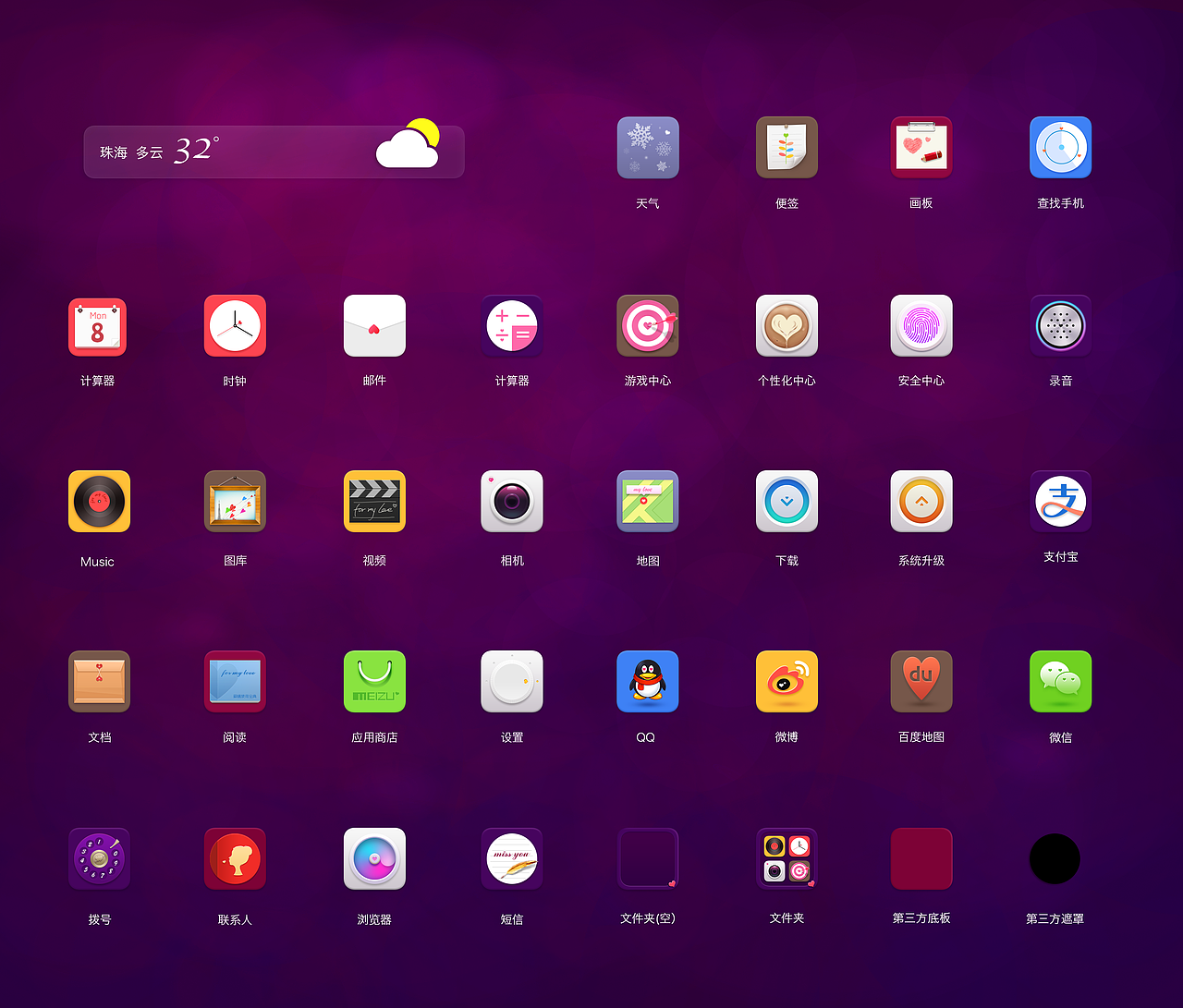The width and height of the screenshot is (1183, 1008).
Task: Launch the 画板 drawing board icon
Action: point(921,148)
